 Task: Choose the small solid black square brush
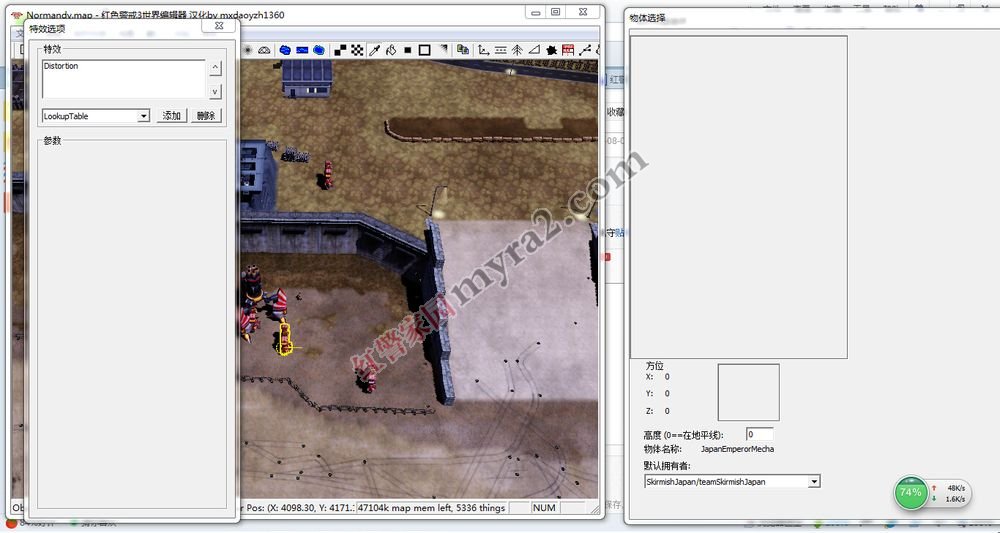(408, 50)
